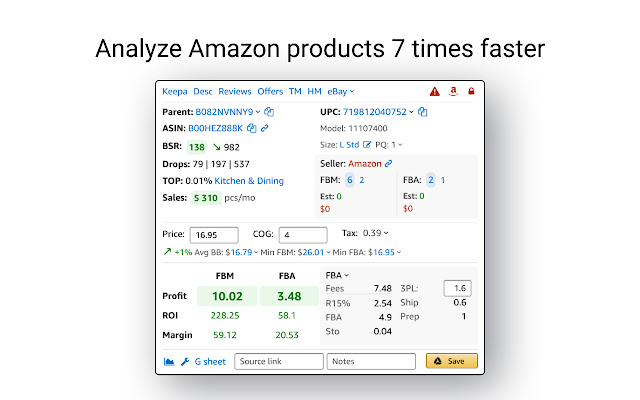
Task: Click the link icon beside ASIN
Action: point(264,128)
